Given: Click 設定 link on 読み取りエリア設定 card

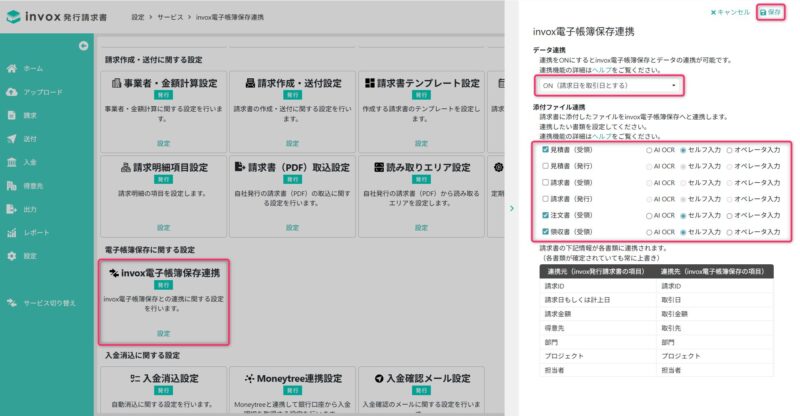Looking at the screenshot, I should point(421,228).
